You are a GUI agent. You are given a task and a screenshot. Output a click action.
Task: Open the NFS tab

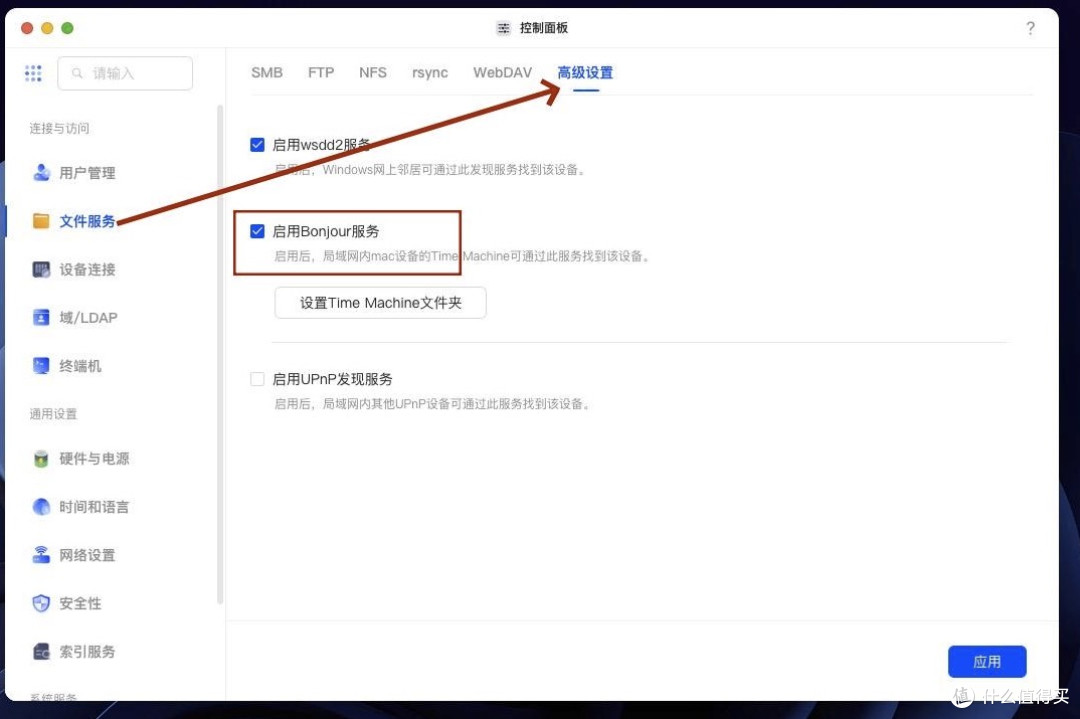click(x=373, y=72)
